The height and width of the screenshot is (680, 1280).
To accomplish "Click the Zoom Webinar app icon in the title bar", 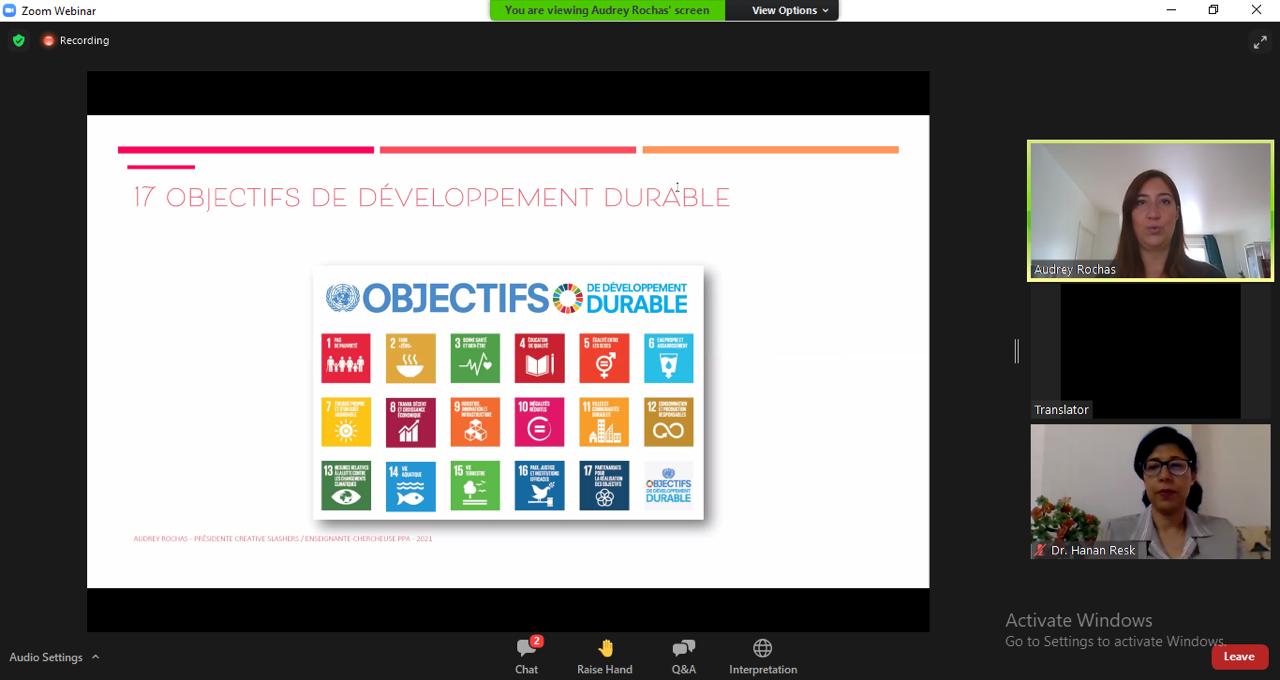I will tap(10, 10).
